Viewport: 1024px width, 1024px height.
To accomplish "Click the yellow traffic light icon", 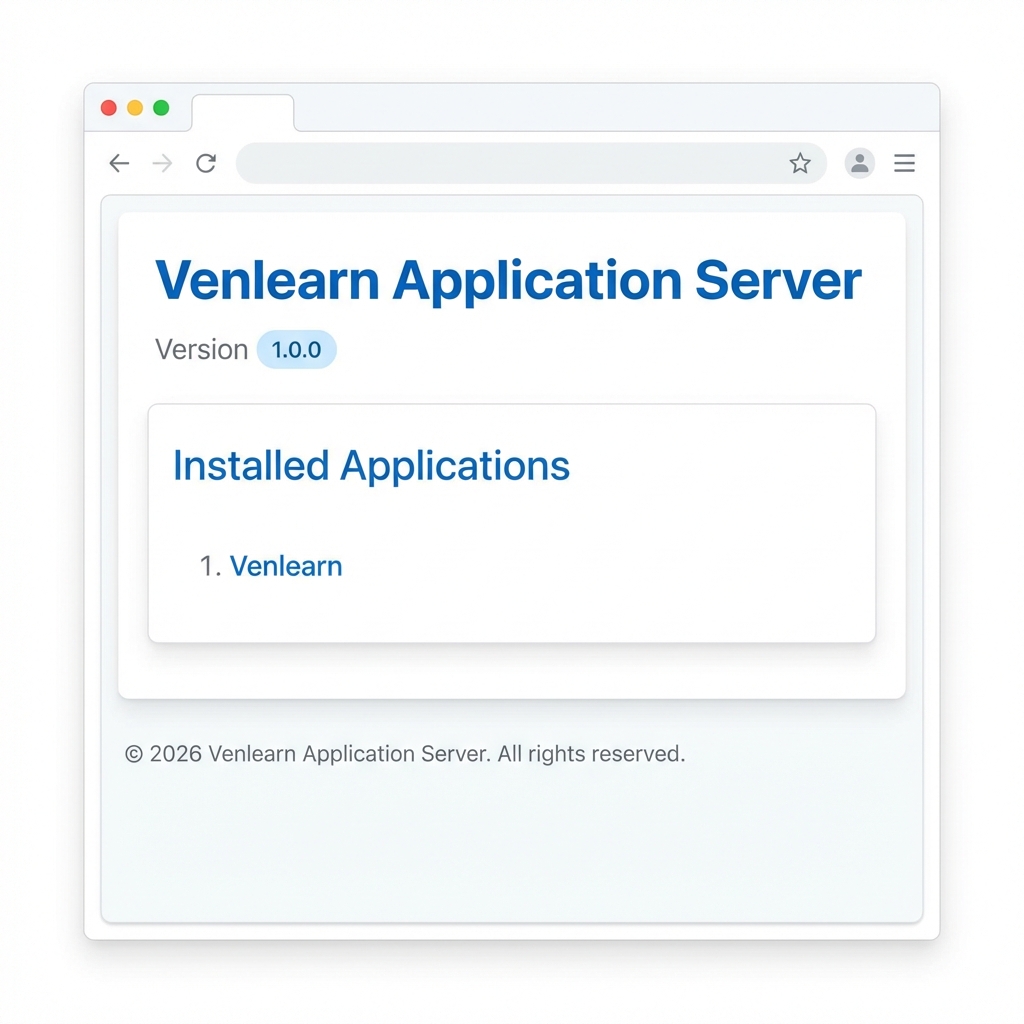I will 133,108.
